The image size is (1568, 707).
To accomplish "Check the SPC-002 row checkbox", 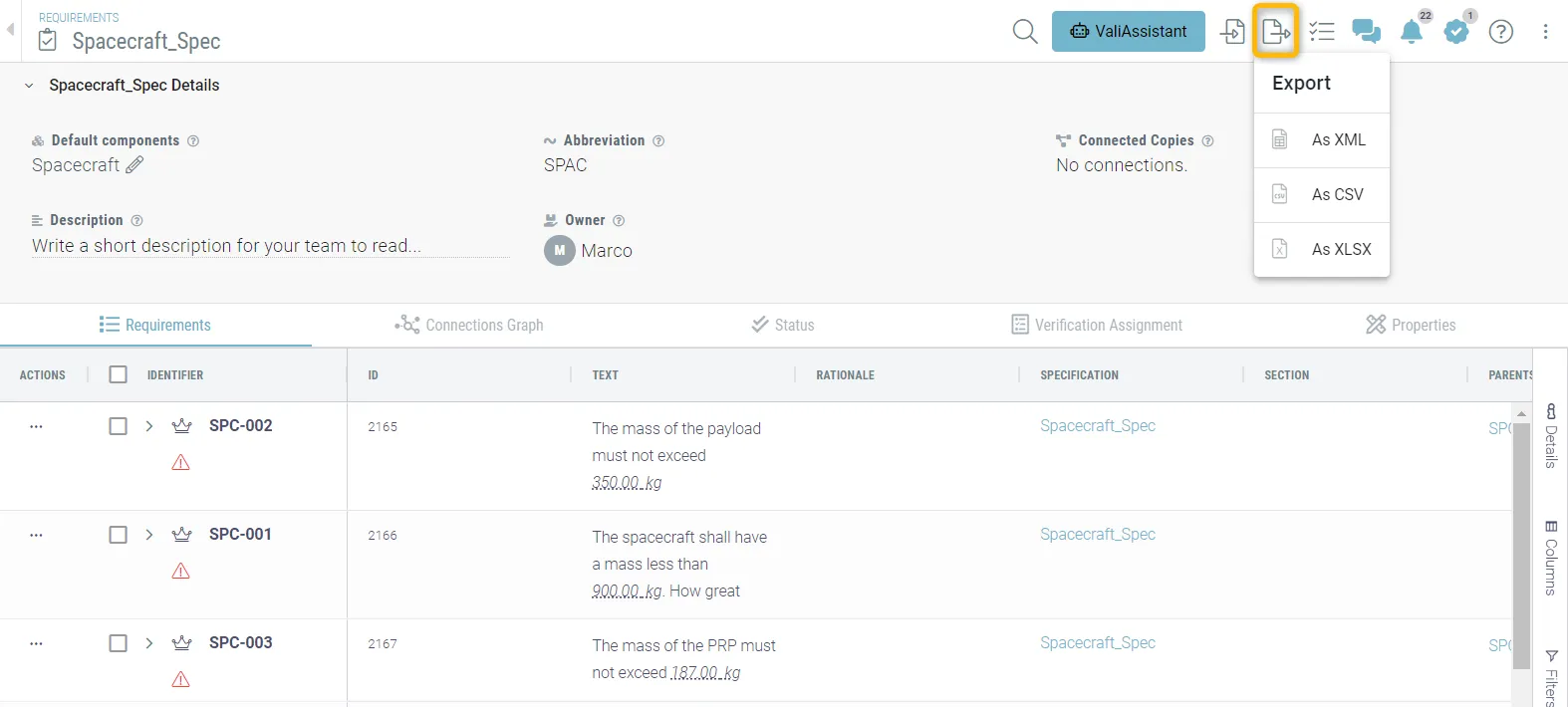I will click(118, 426).
